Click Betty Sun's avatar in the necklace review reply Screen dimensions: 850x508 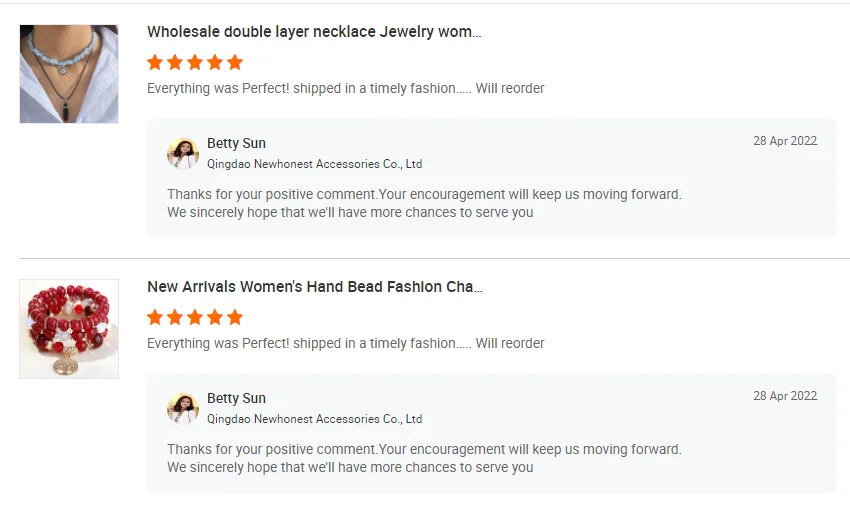click(183, 153)
